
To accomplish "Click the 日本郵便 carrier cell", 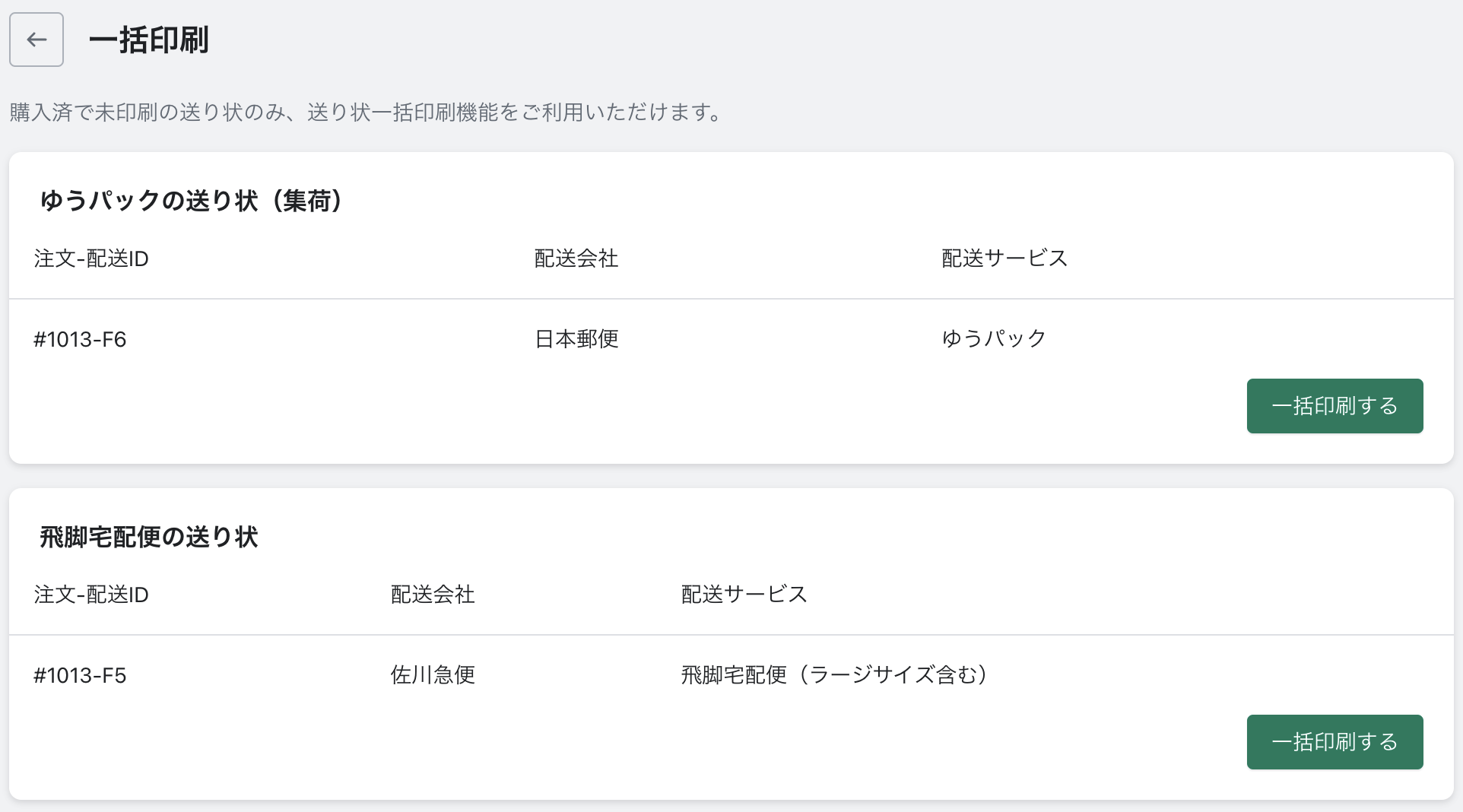I will tap(576, 339).
